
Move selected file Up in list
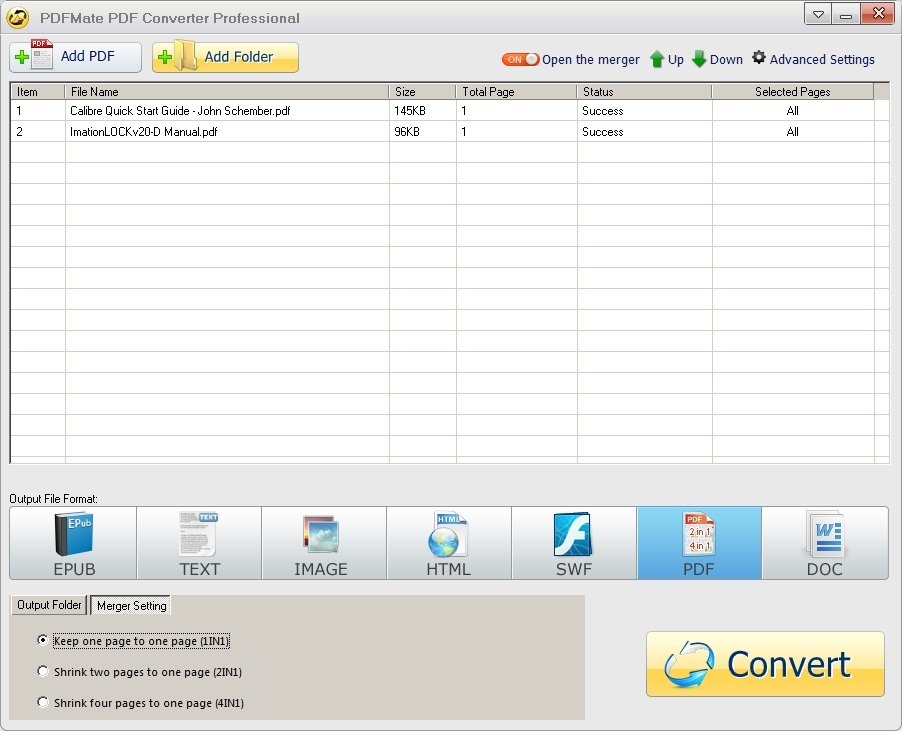coord(666,59)
